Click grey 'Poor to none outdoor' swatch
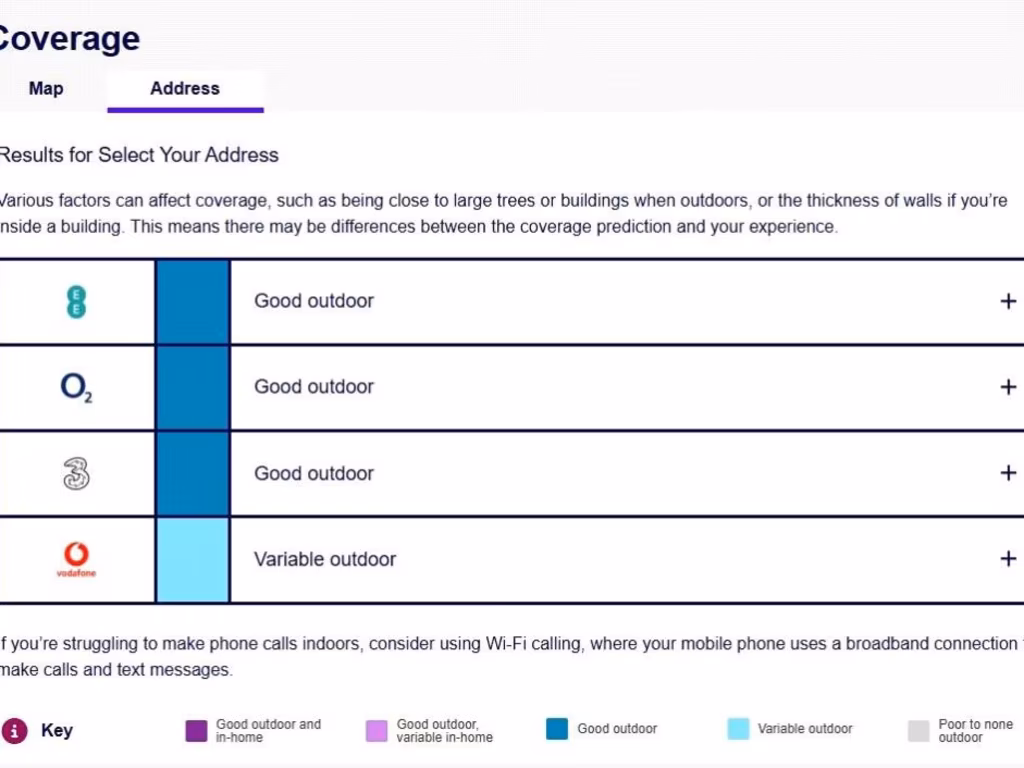The height and width of the screenshot is (768, 1024). (919, 730)
